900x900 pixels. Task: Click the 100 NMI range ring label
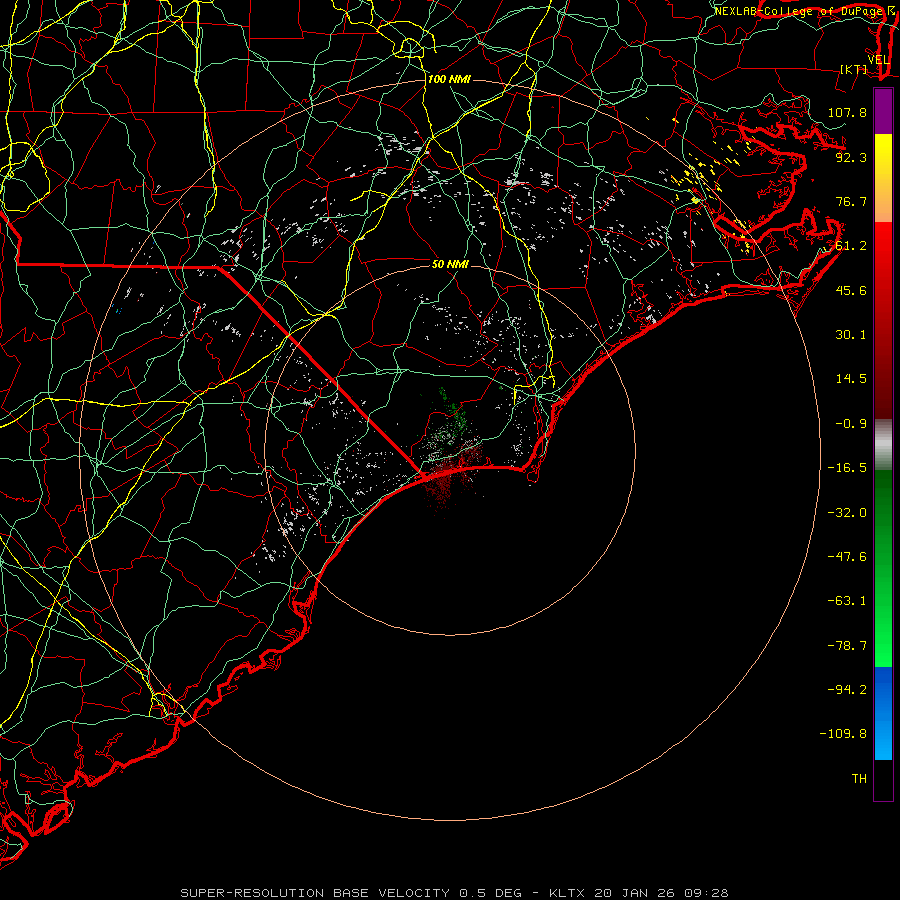pyautogui.click(x=449, y=79)
